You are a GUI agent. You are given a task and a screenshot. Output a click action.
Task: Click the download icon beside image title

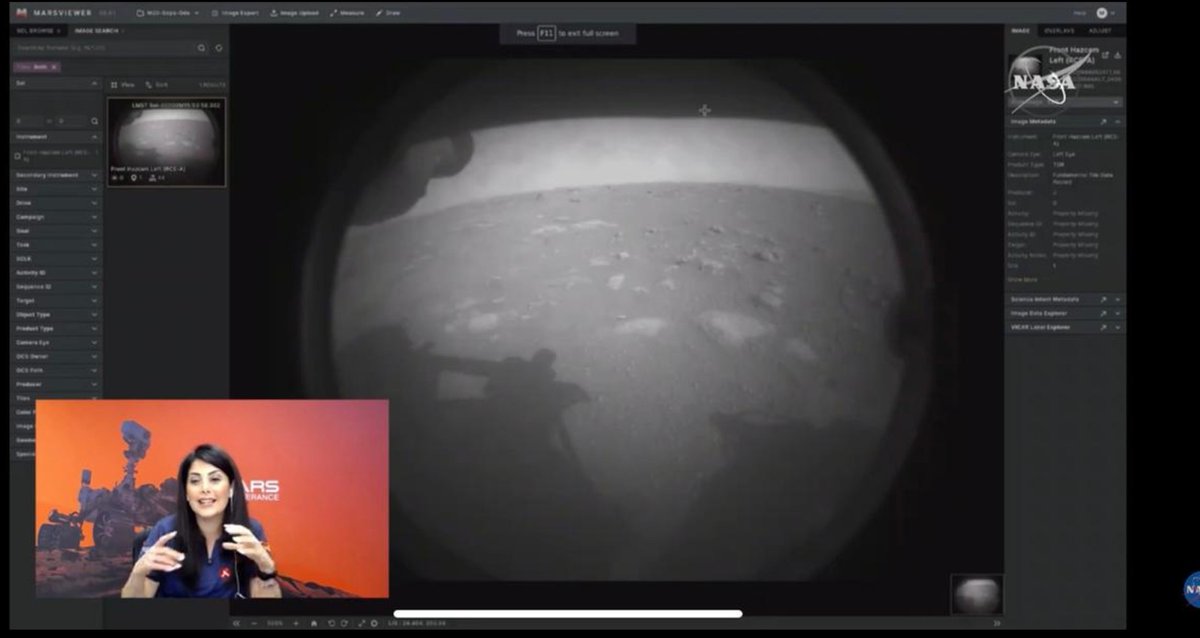tap(1118, 55)
